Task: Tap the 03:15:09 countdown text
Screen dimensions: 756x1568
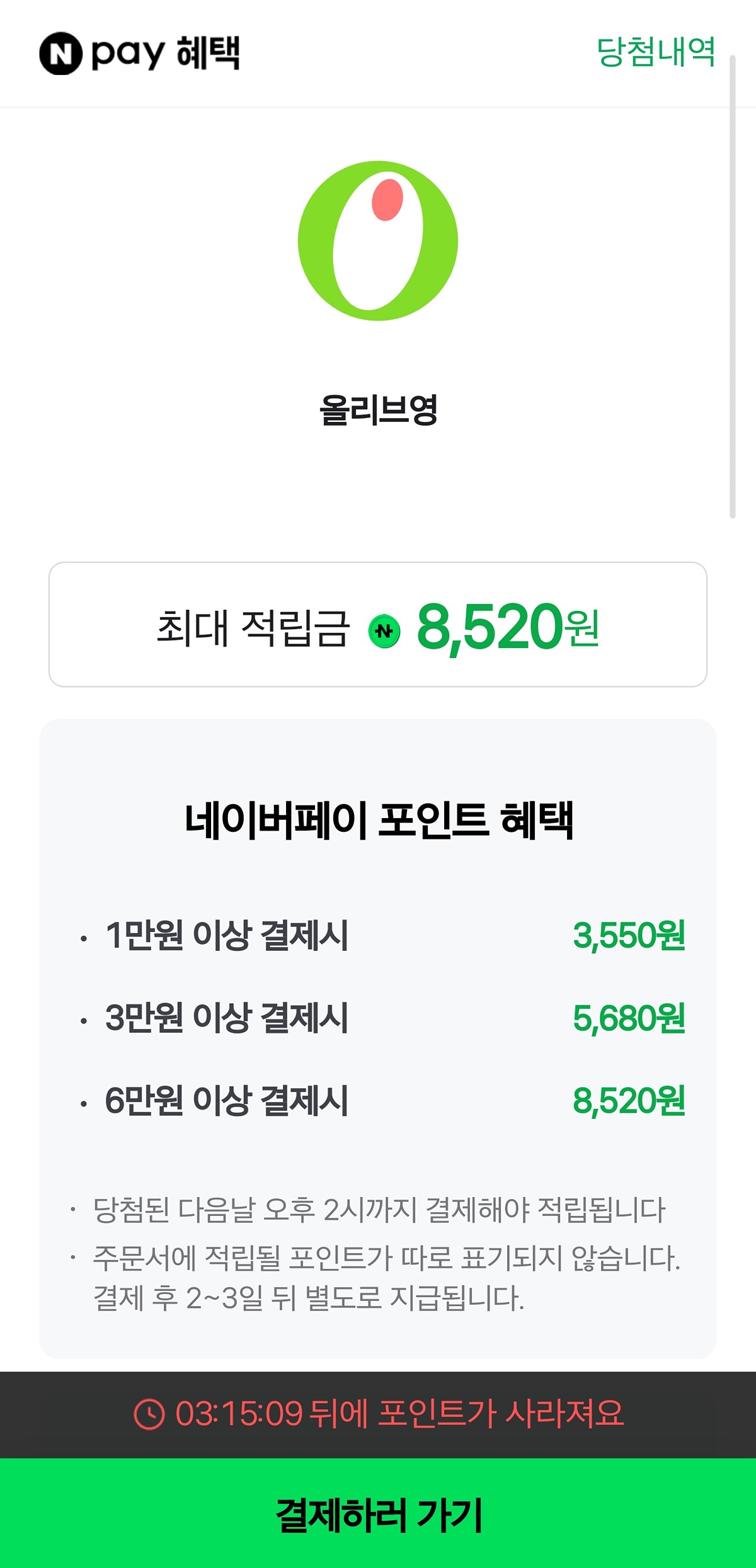Action: click(239, 1414)
